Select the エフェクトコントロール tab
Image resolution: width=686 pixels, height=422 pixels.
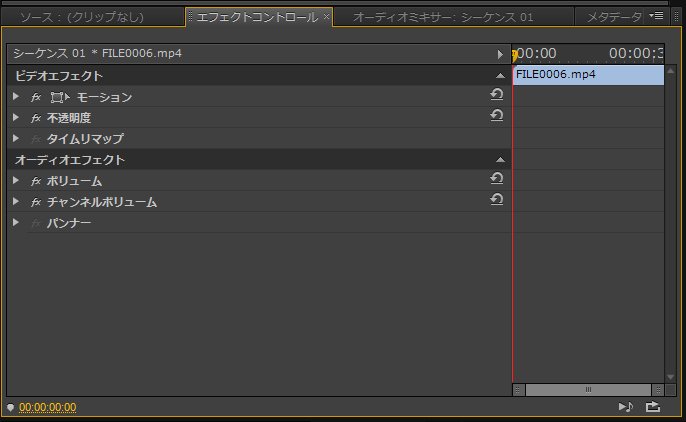pyautogui.click(x=257, y=17)
